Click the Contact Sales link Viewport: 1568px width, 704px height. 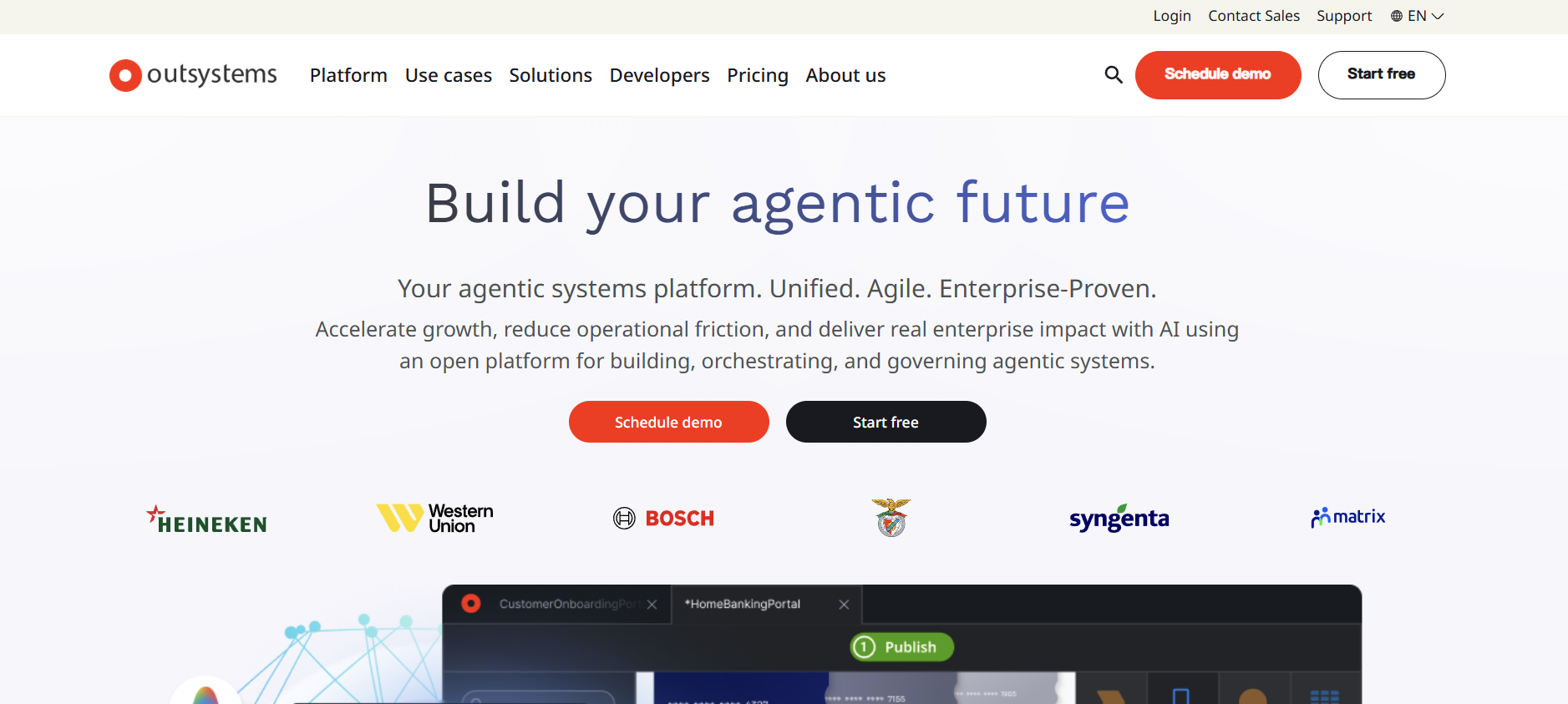1254,16
